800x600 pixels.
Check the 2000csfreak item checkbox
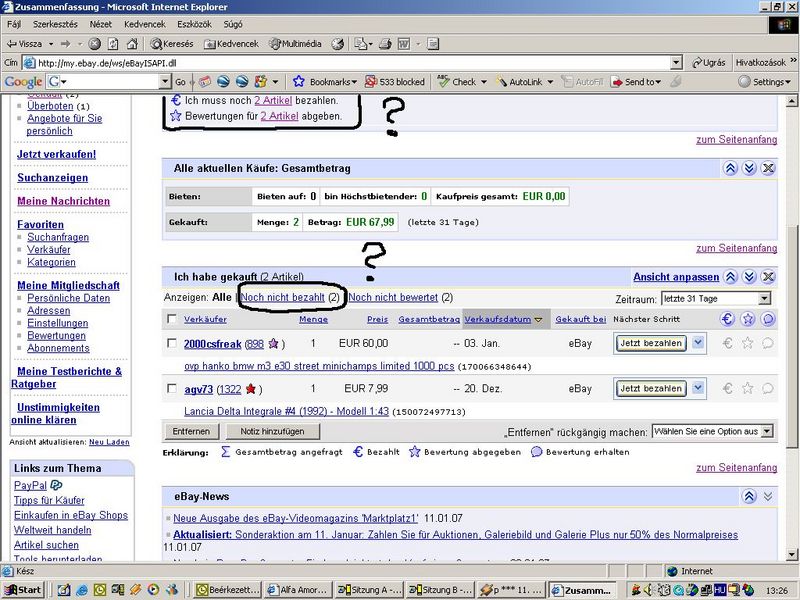pyautogui.click(x=172, y=343)
